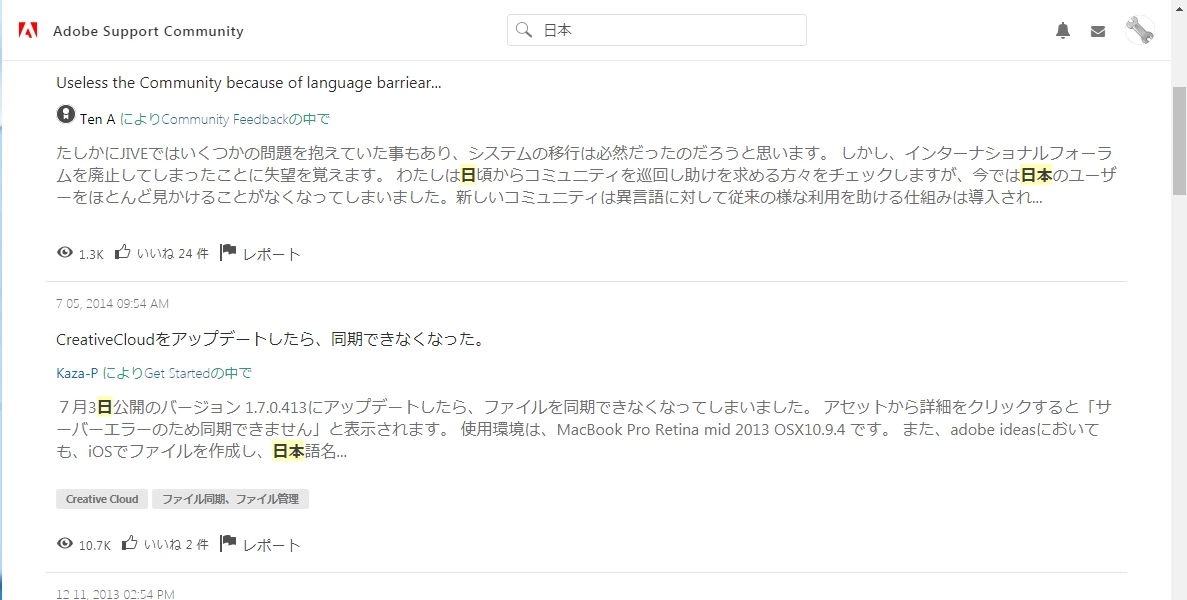This screenshot has height=600, width=1187.
Task: Select the ファイル同期、ファイル管理 tag
Action: point(230,499)
